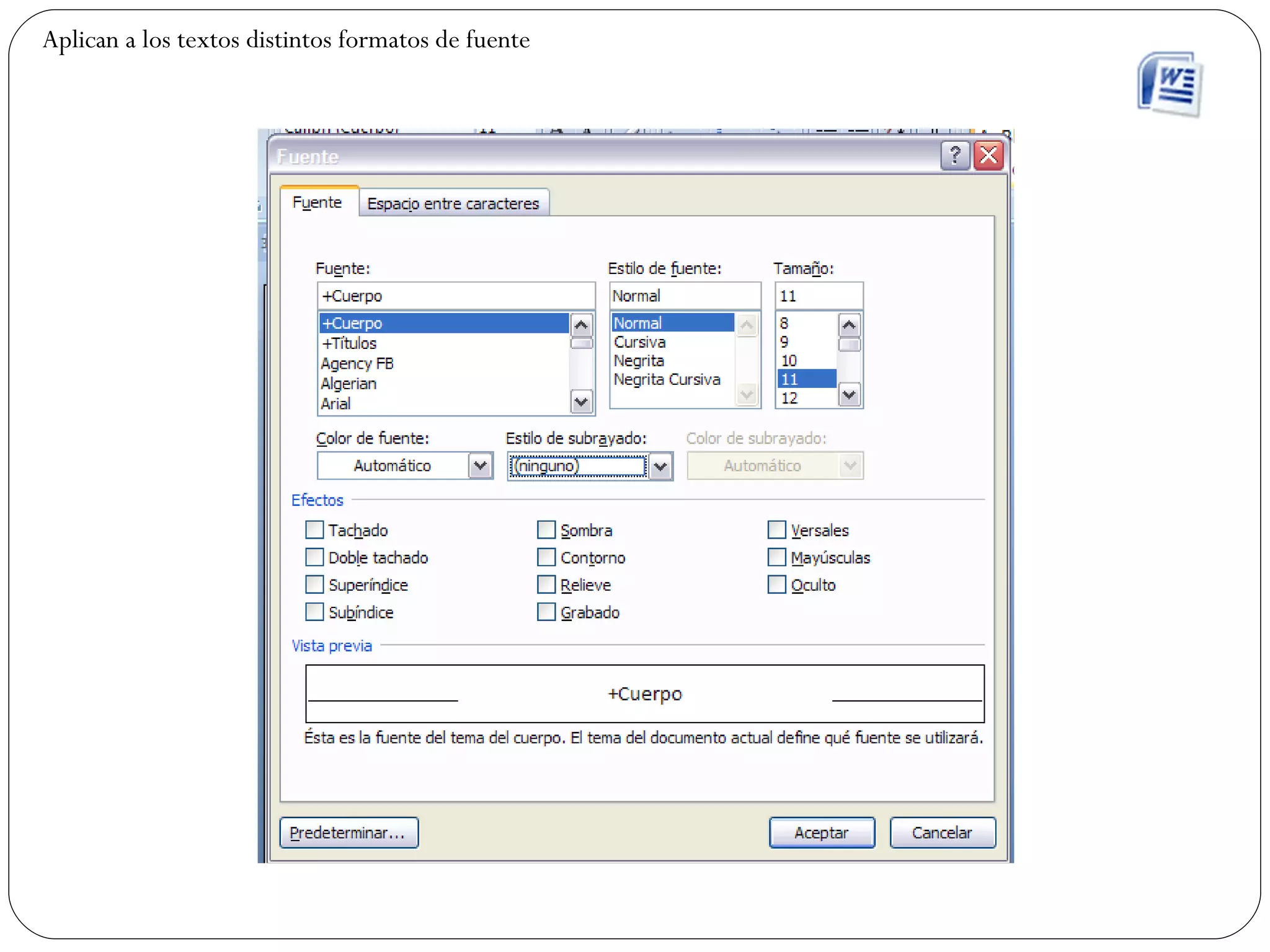Tick the Subíndice checkbox
The height and width of the screenshot is (952, 1270).
(315, 612)
